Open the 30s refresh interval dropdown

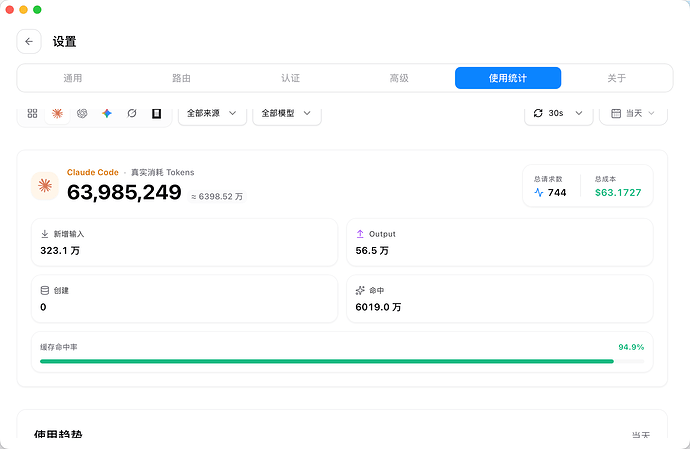click(558, 113)
